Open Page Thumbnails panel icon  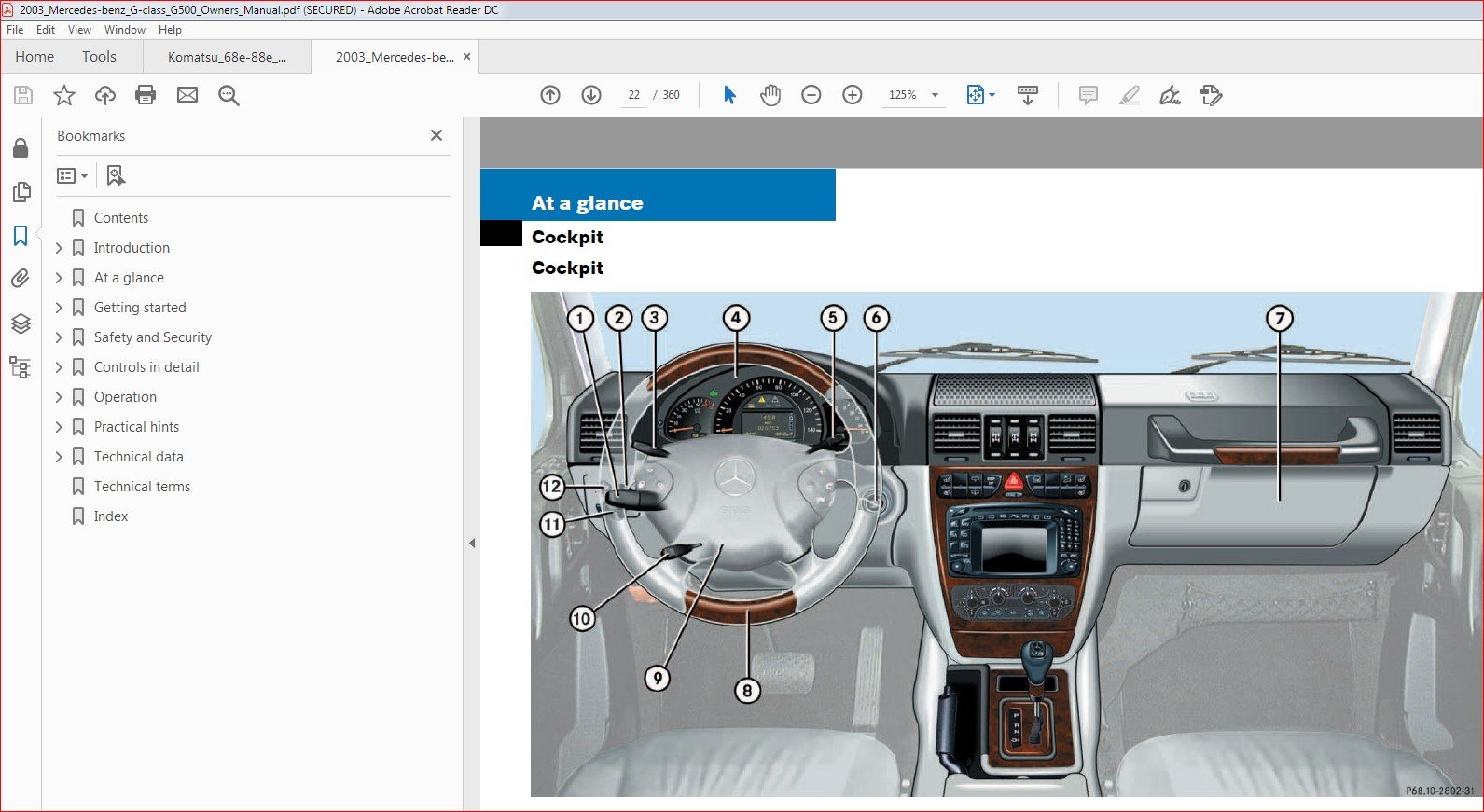click(x=21, y=192)
